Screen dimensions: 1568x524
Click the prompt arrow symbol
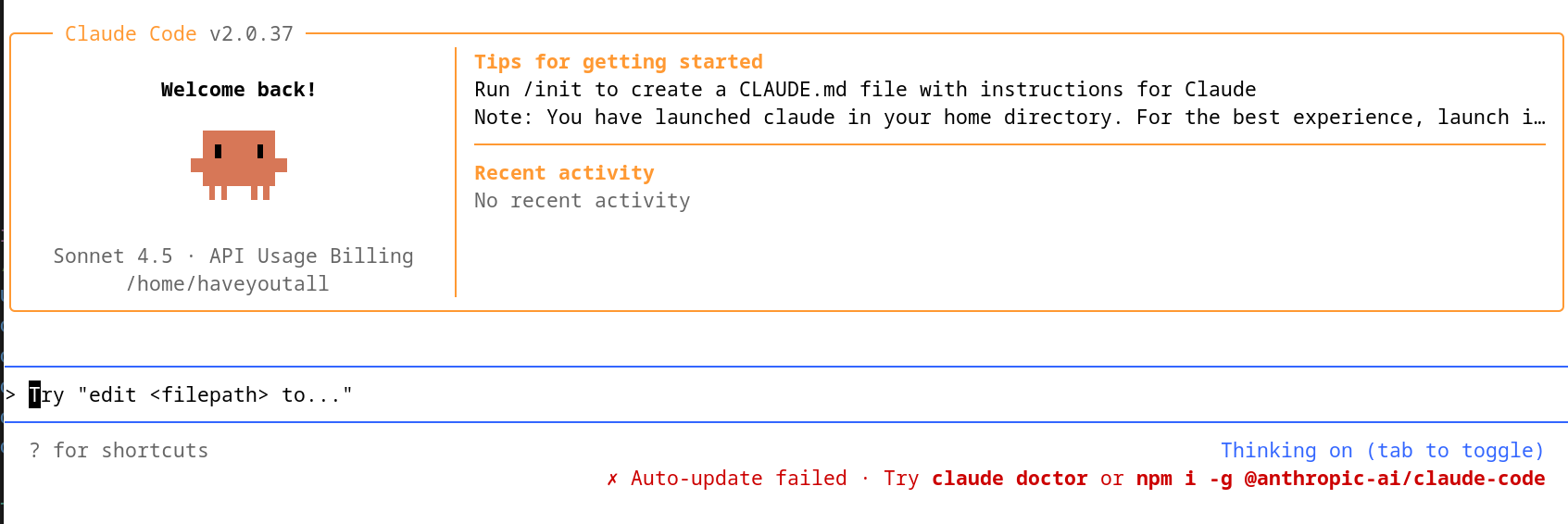[x=10, y=395]
